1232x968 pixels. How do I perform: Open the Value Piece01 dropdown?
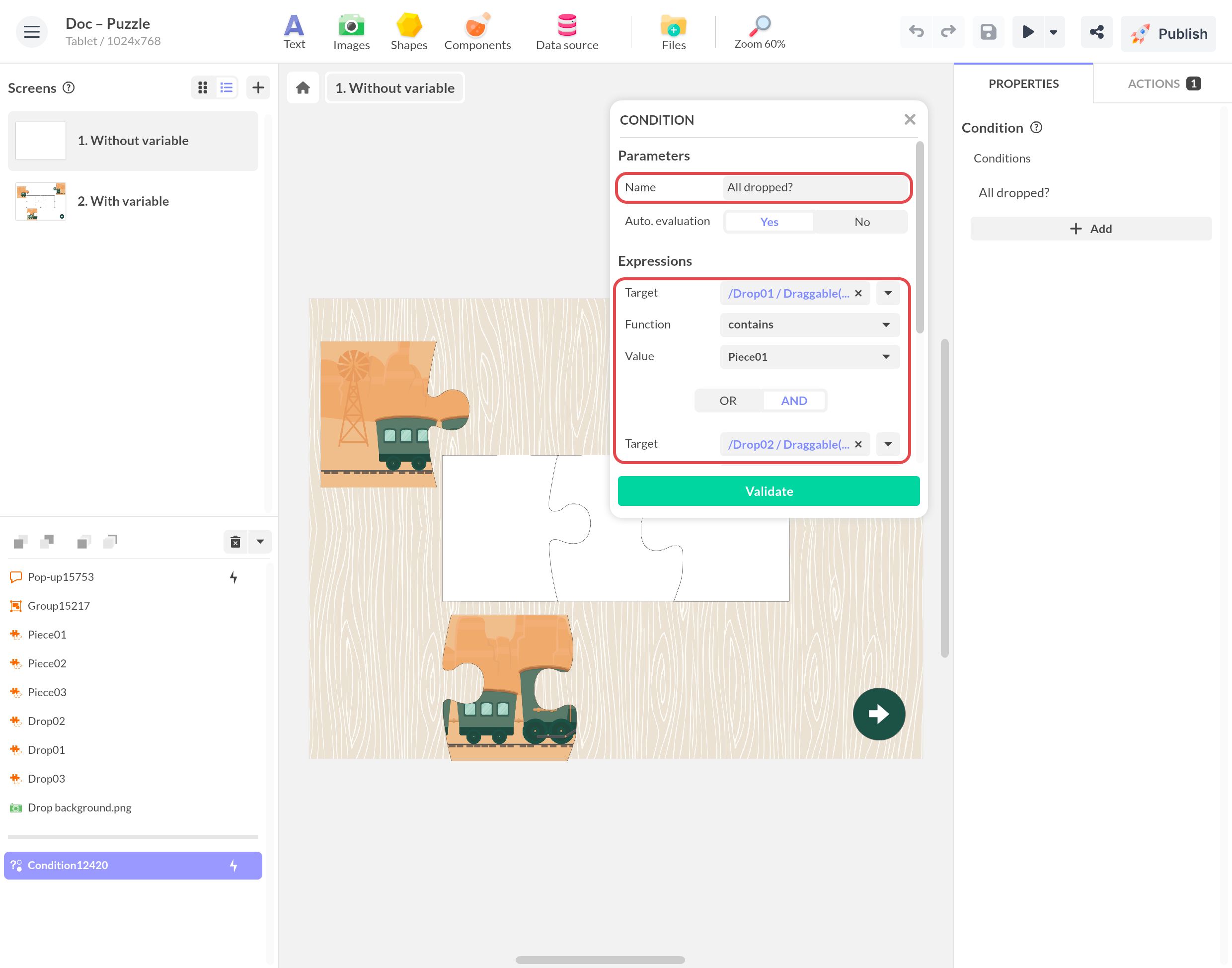(x=809, y=356)
